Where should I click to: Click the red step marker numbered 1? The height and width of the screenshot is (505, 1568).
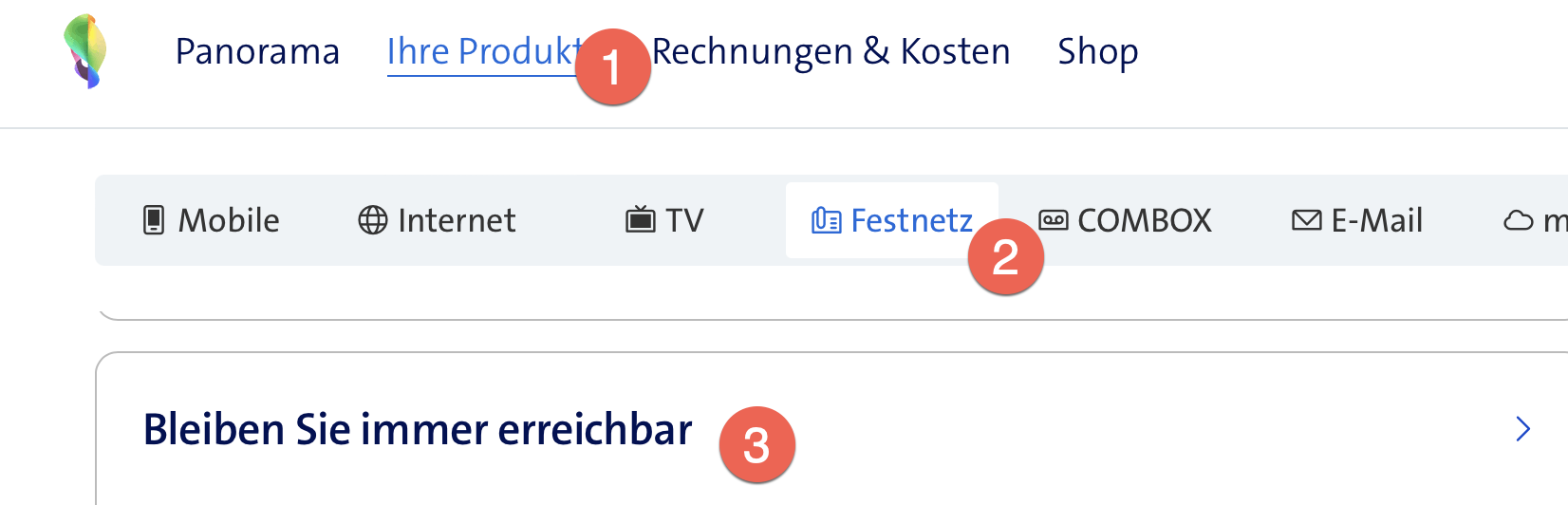coord(613,67)
